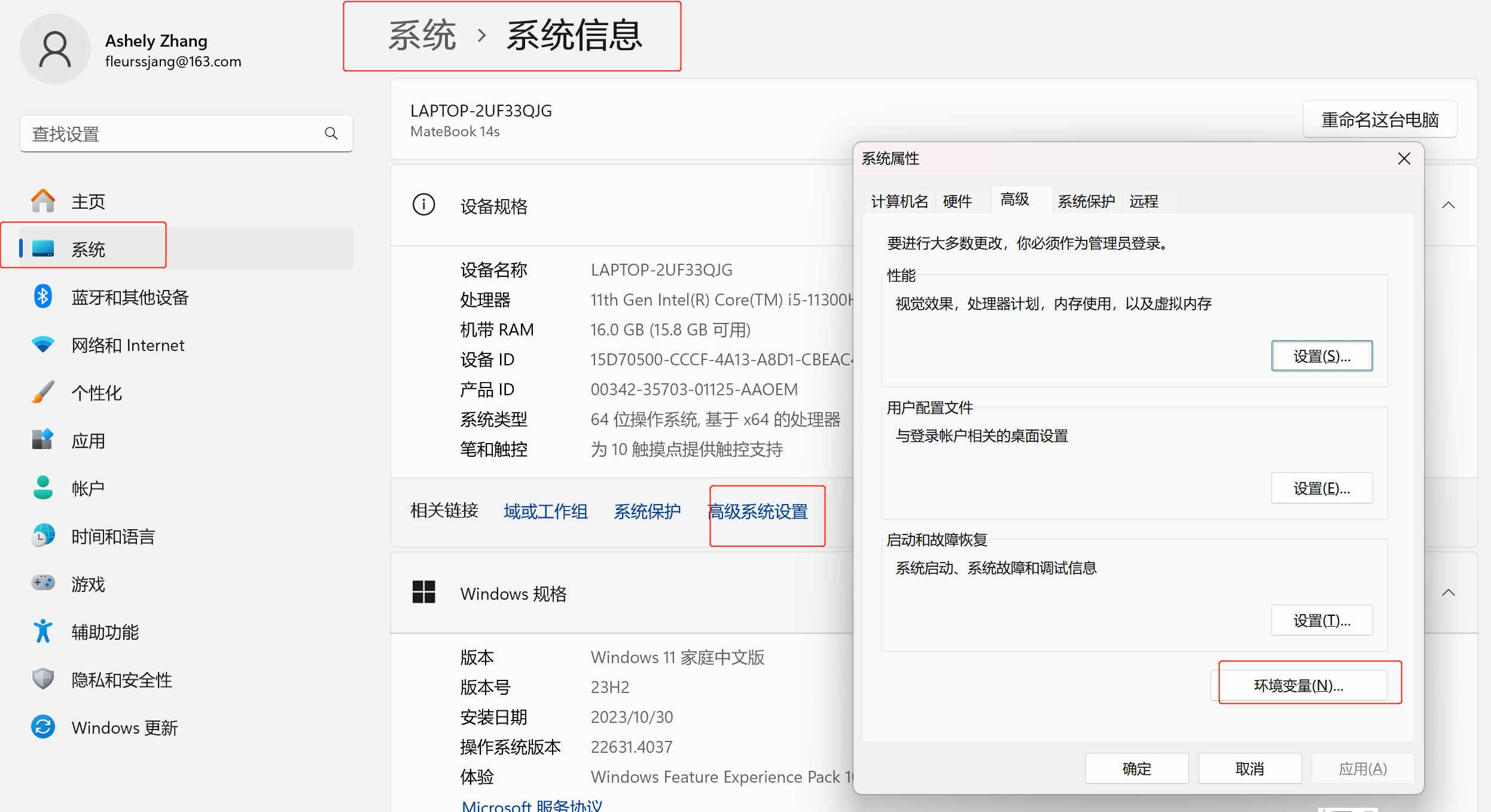
Task: Click the Home house icon in sidebar
Action: coord(43,201)
